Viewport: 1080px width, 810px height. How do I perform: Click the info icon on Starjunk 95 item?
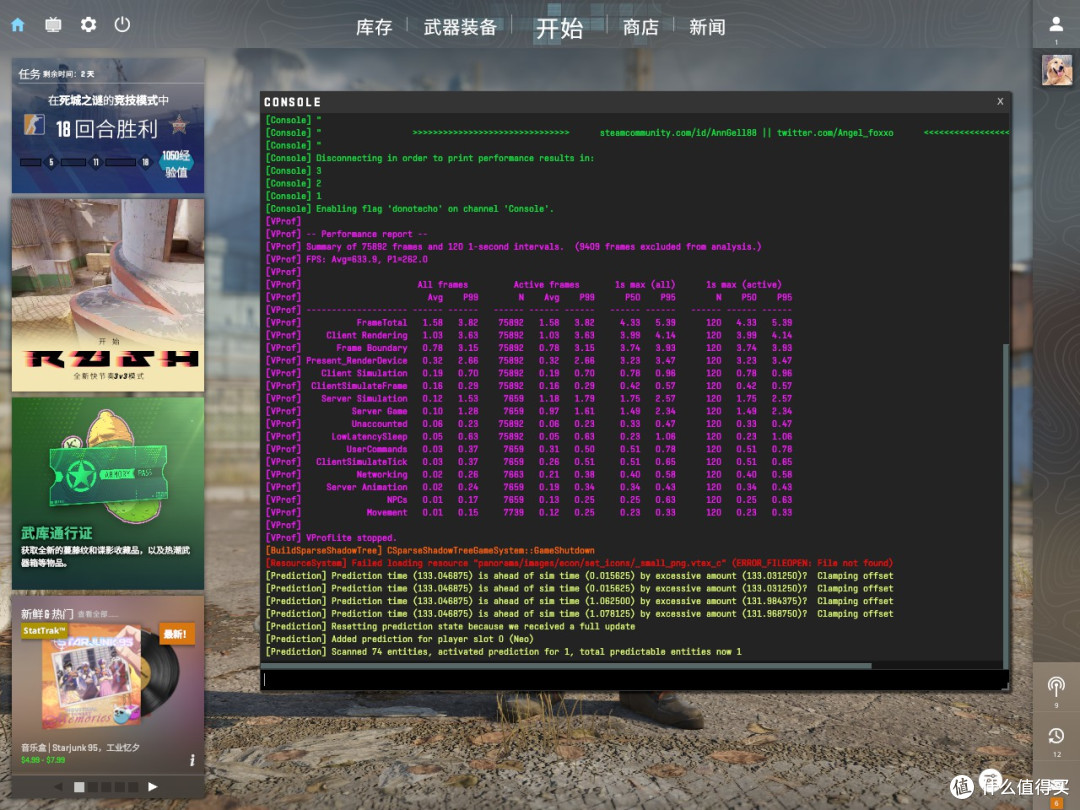pyautogui.click(x=192, y=760)
